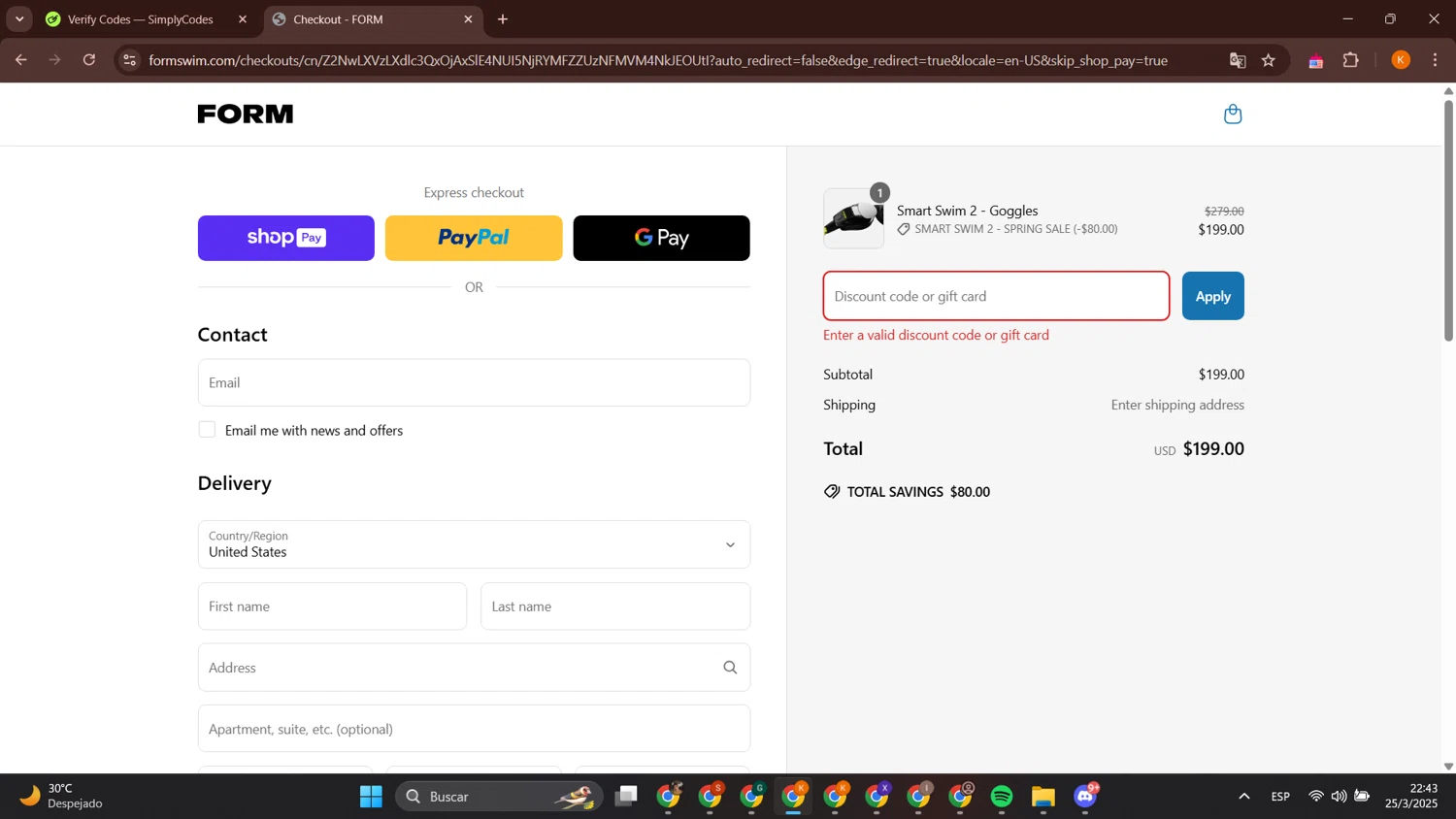The width and height of the screenshot is (1456, 819).
Task: Open File Explorer from the taskbar
Action: pyautogui.click(x=1043, y=797)
